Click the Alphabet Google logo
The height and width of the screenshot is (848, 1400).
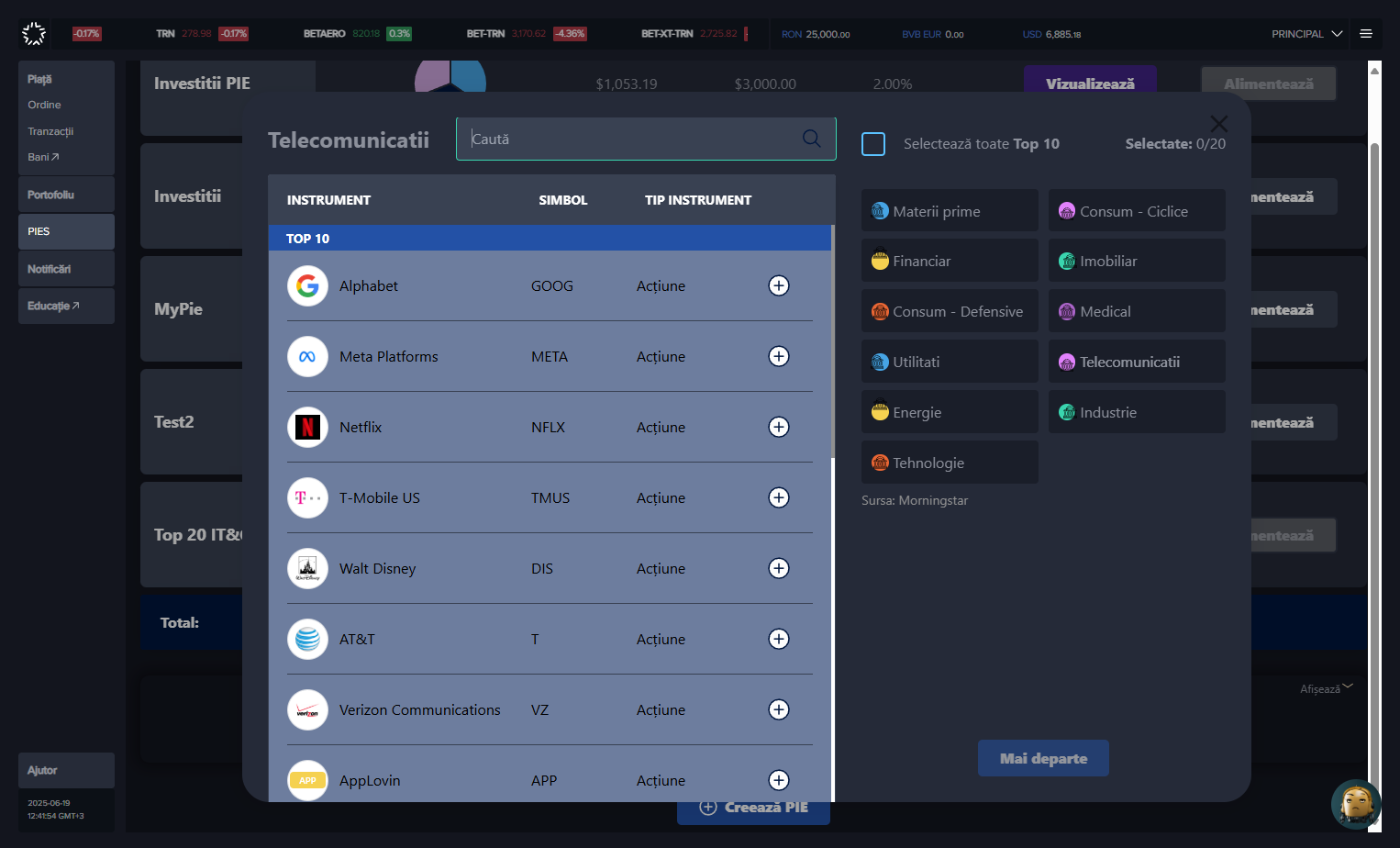coord(307,285)
